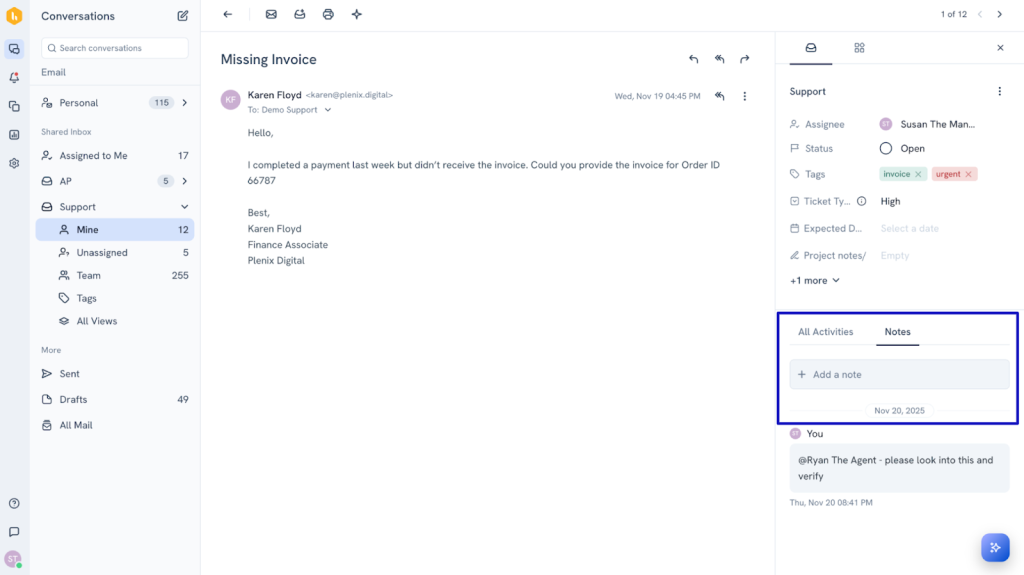The width and height of the screenshot is (1024, 575).
Task: Change assignee Susan The Man...
Action: pyautogui.click(x=927, y=124)
